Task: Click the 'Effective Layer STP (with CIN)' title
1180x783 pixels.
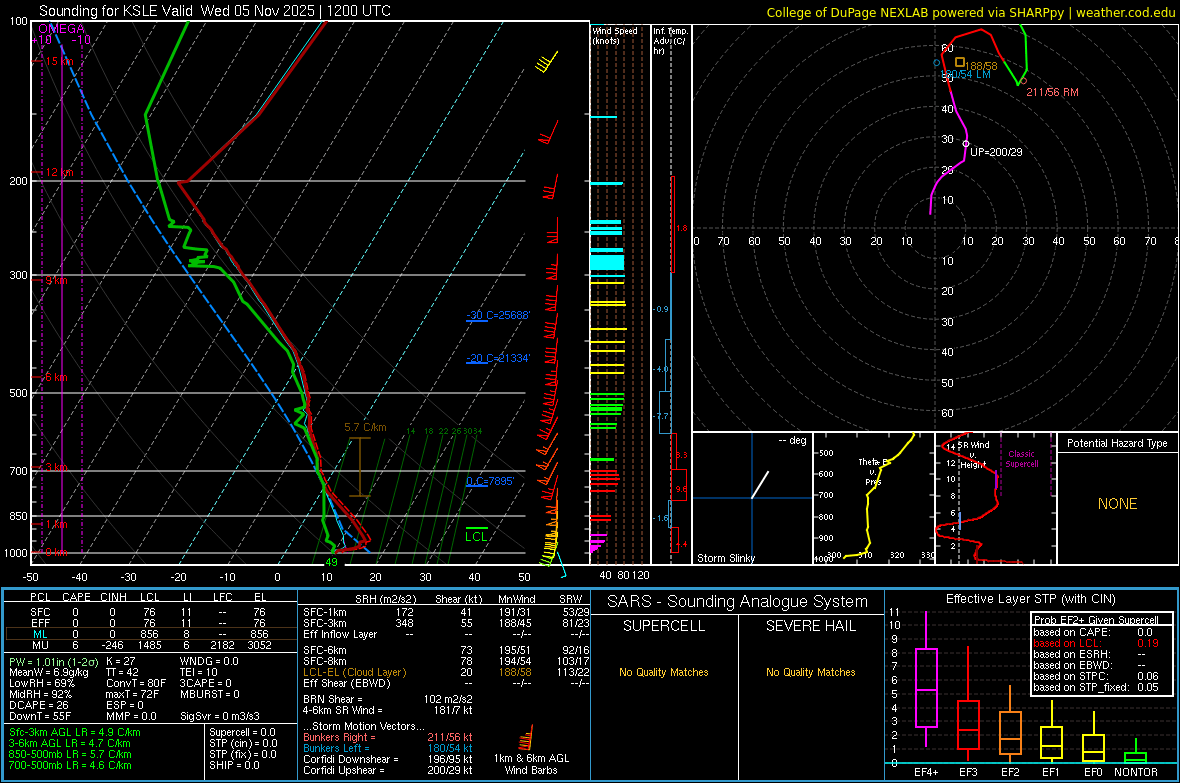Action: [1030, 599]
